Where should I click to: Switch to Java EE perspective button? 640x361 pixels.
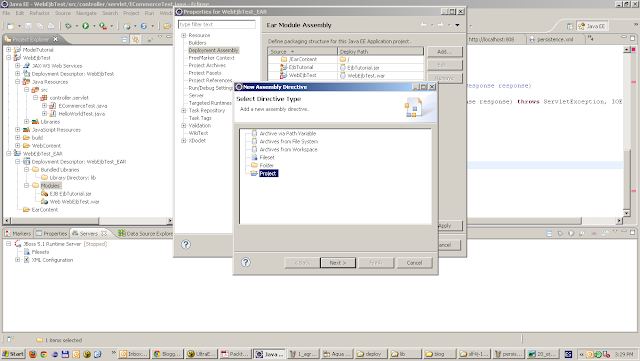coord(592,26)
